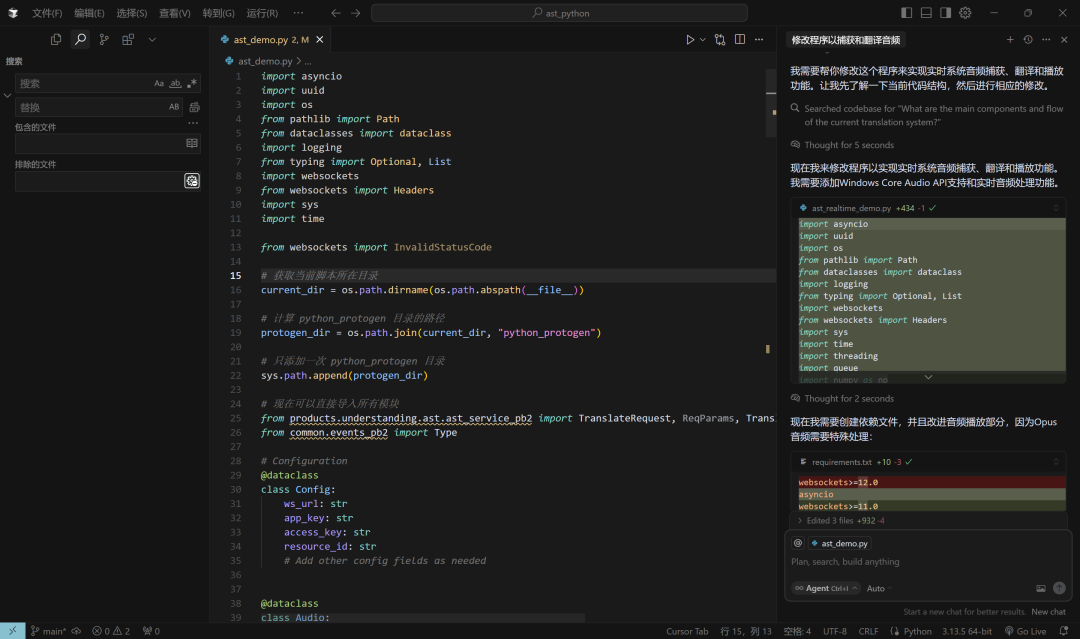1080x639 pixels.
Task: Open the Source Control view
Action: (x=104, y=39)
